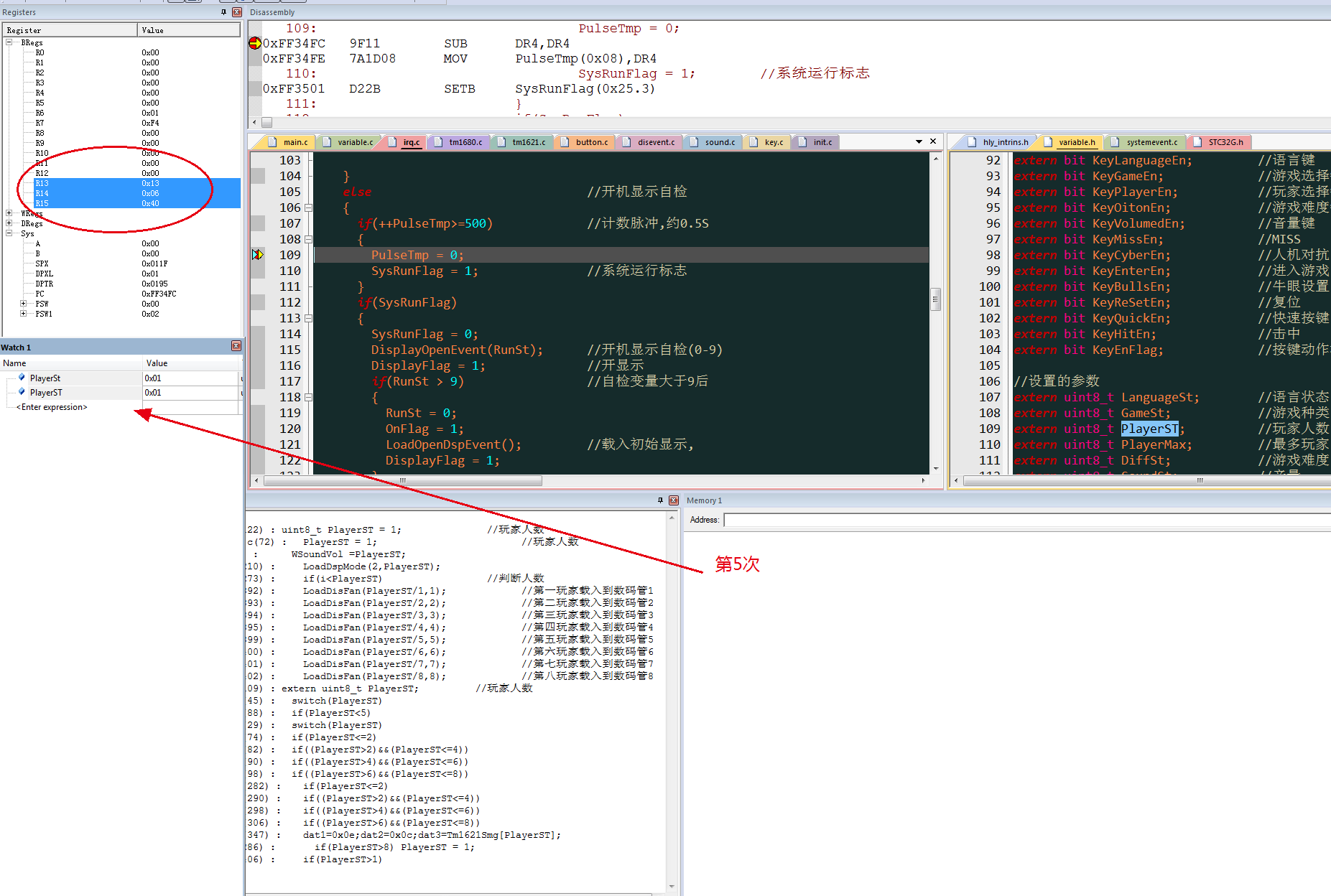This screenshot has height=896, width=1331.
Task: Collapse code block at line 106
Action: click(308, 208)
